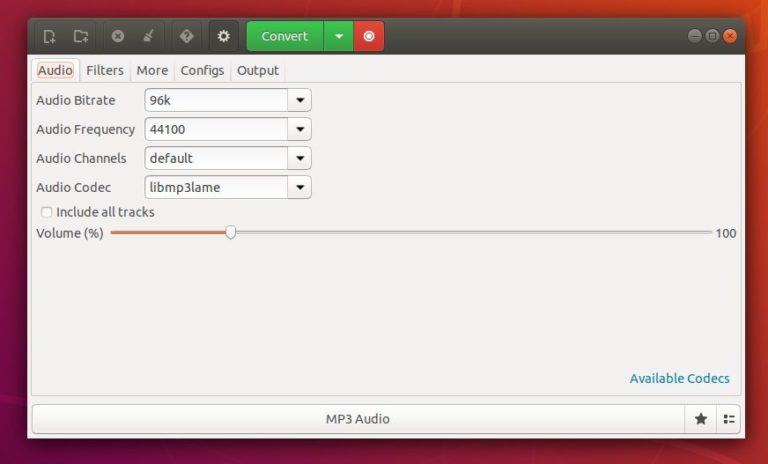Click the red stop conversion button

click(369, 36)
